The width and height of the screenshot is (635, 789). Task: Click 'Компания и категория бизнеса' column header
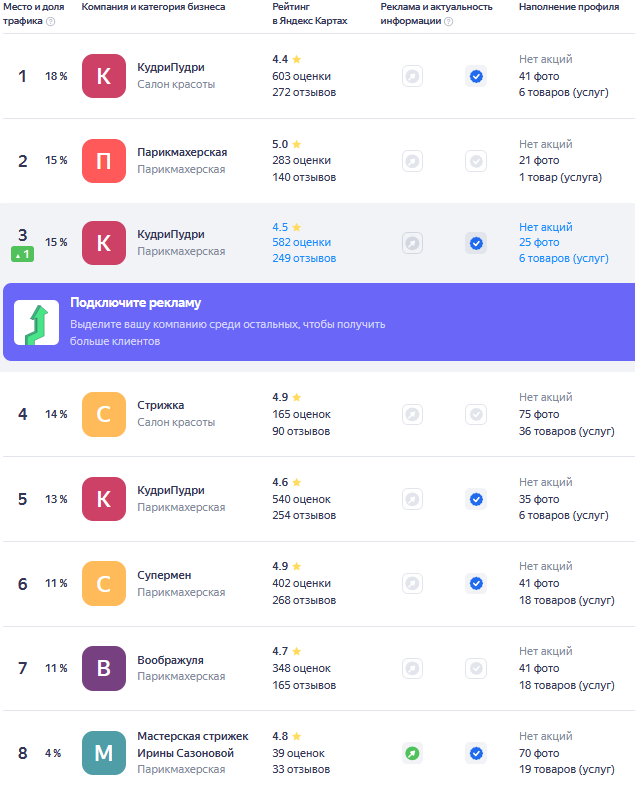pos(153,7)
